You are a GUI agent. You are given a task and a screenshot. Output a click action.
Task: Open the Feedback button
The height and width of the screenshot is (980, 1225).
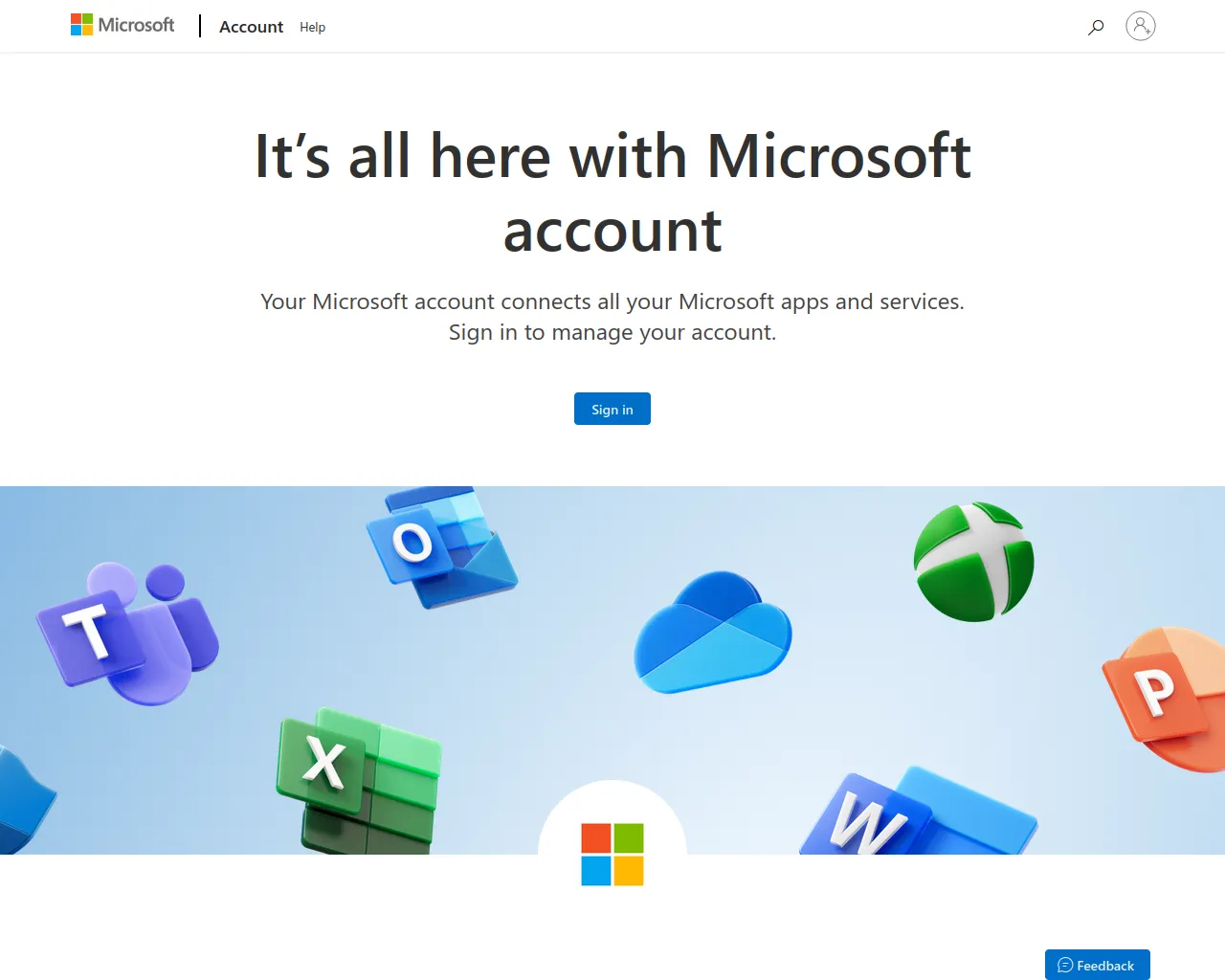[1098, 965]
